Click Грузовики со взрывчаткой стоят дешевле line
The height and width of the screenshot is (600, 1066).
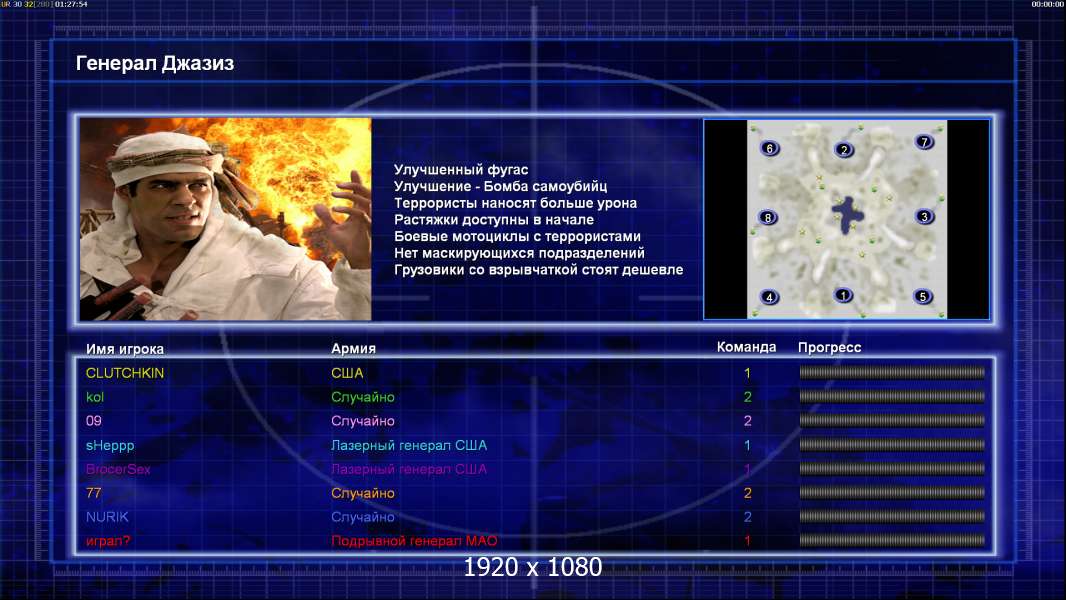538,270
